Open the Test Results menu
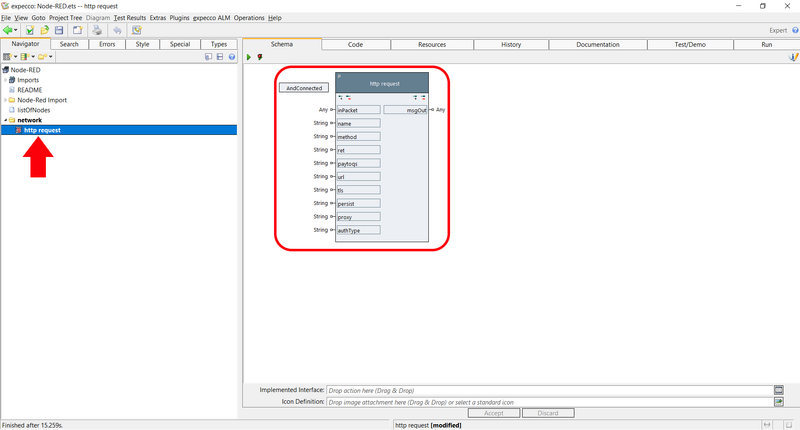This screenshot has height=430, width=800. [x=130, y=18]
